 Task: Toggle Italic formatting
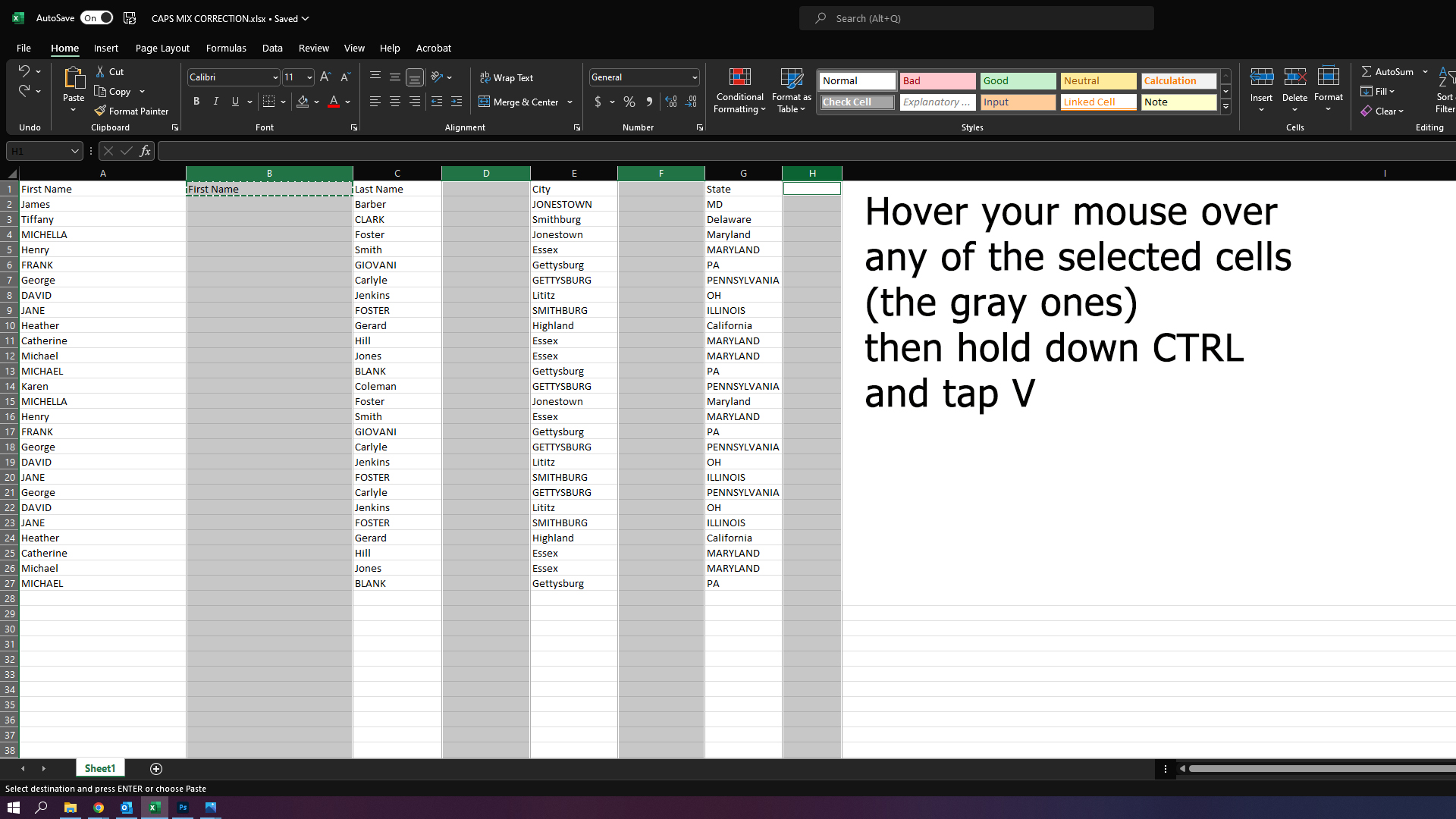(x=216, y=102)
